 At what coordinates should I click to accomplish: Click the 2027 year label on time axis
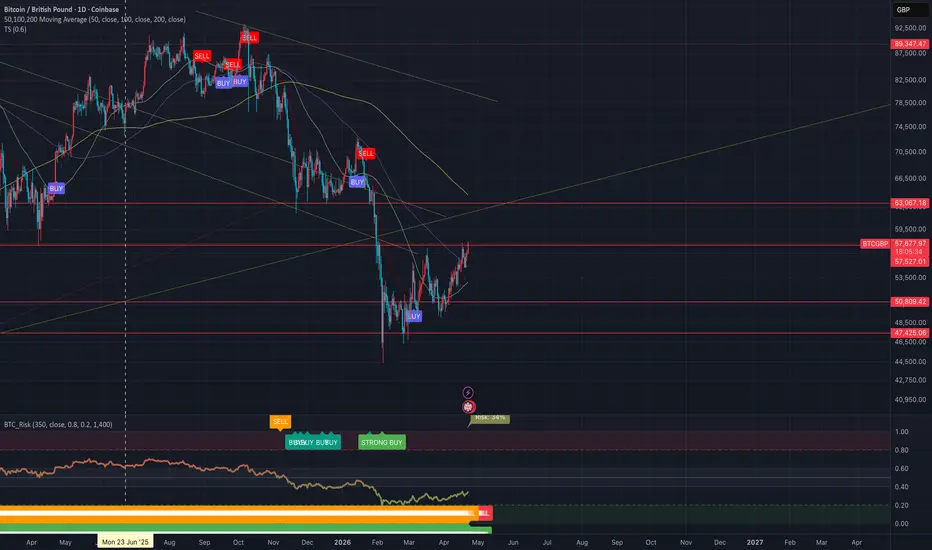point(755,542)
